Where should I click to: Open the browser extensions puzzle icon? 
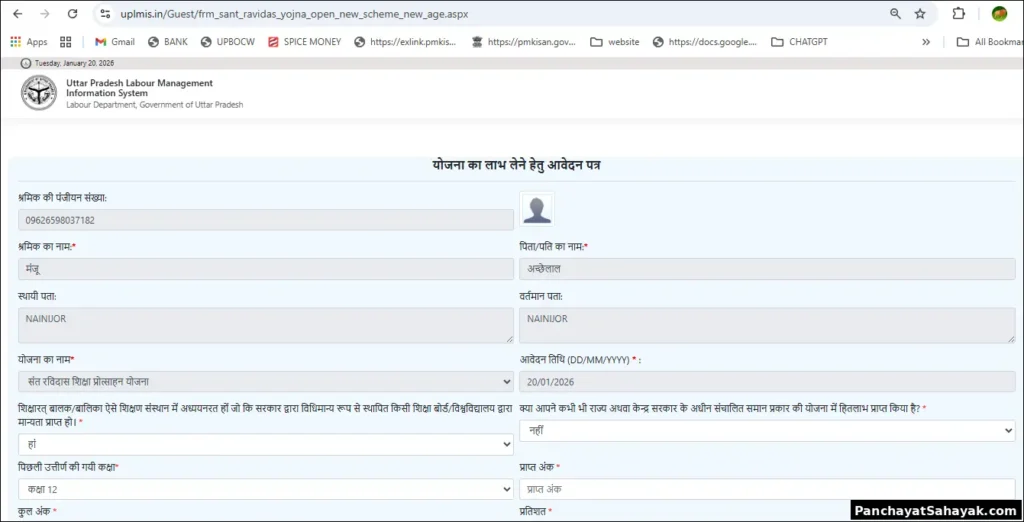959,14
